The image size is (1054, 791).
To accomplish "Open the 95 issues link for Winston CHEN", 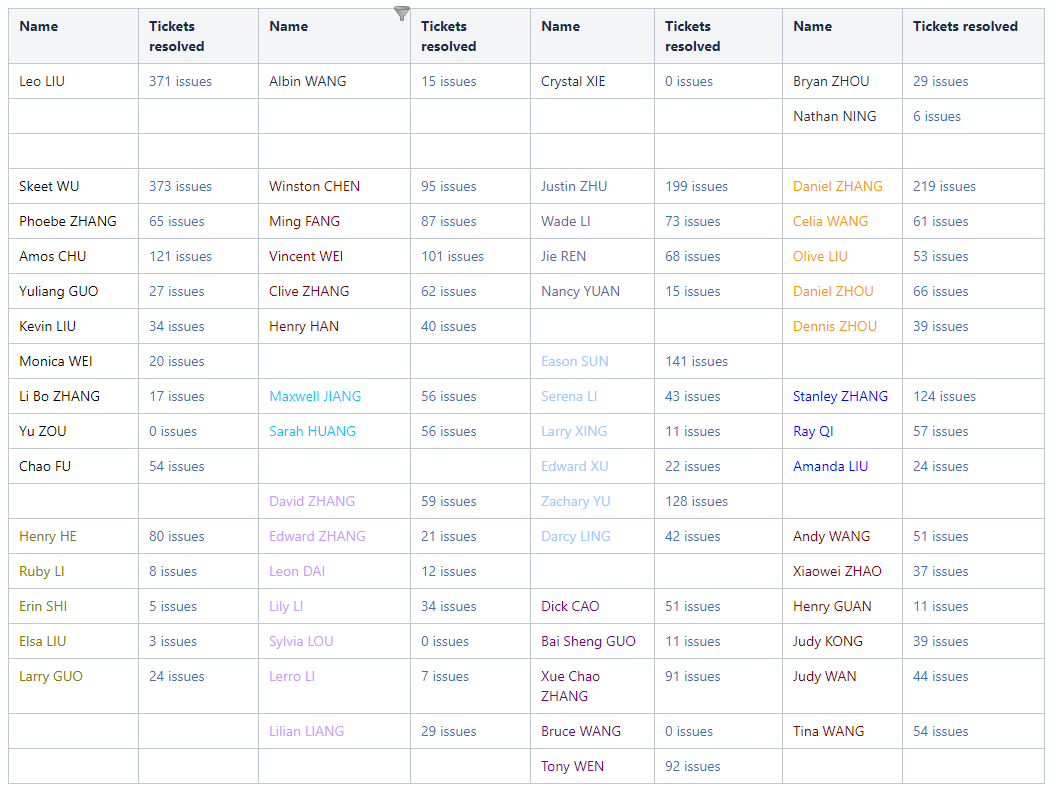I will [448, 186].
